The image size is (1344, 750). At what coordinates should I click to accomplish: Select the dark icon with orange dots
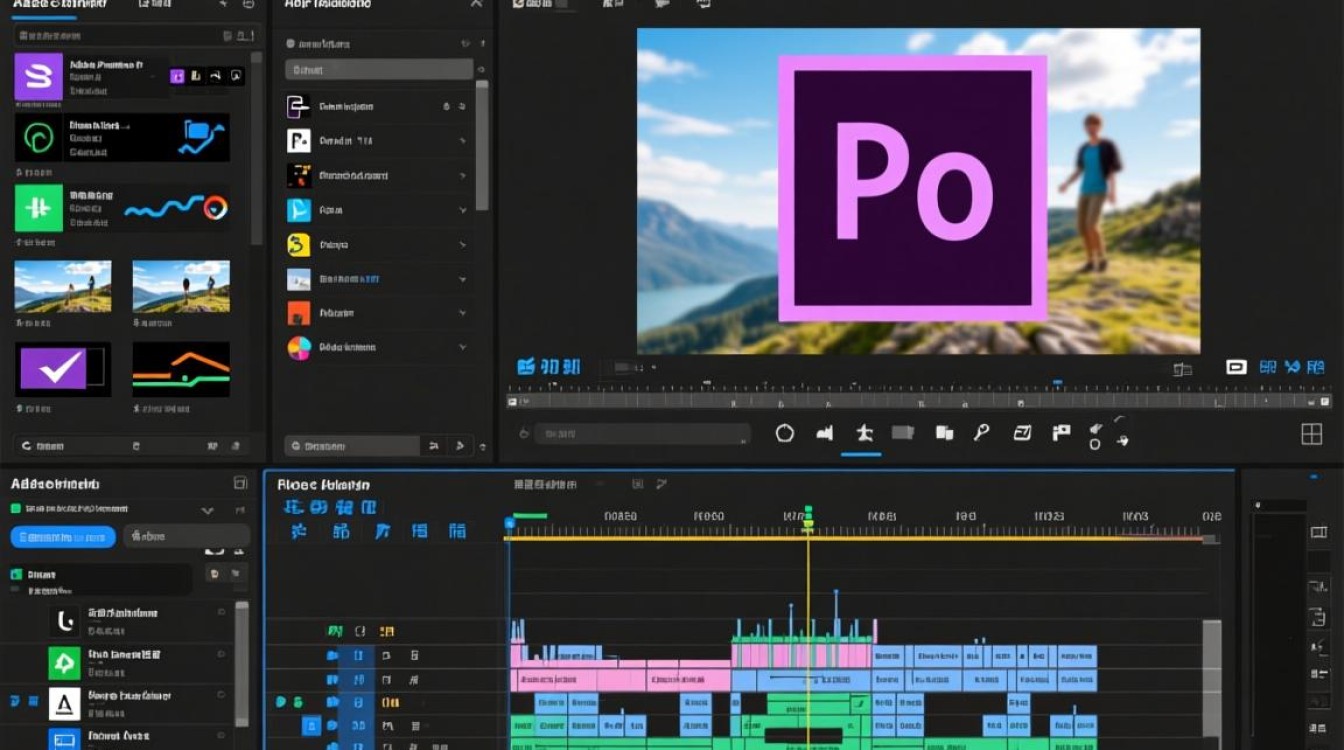click(299, 175)
